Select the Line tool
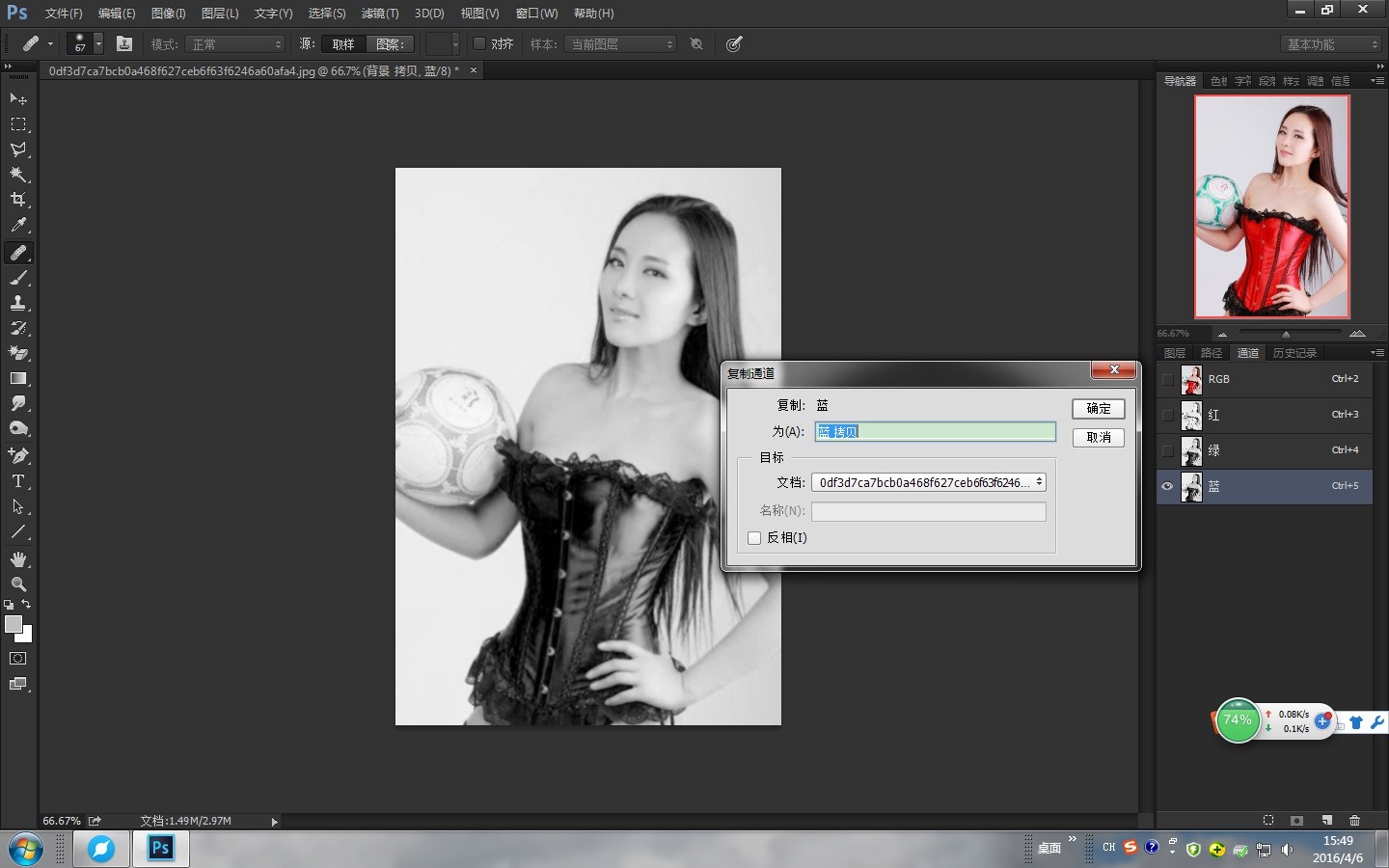 pyautogui.click(x=18, y=531)
